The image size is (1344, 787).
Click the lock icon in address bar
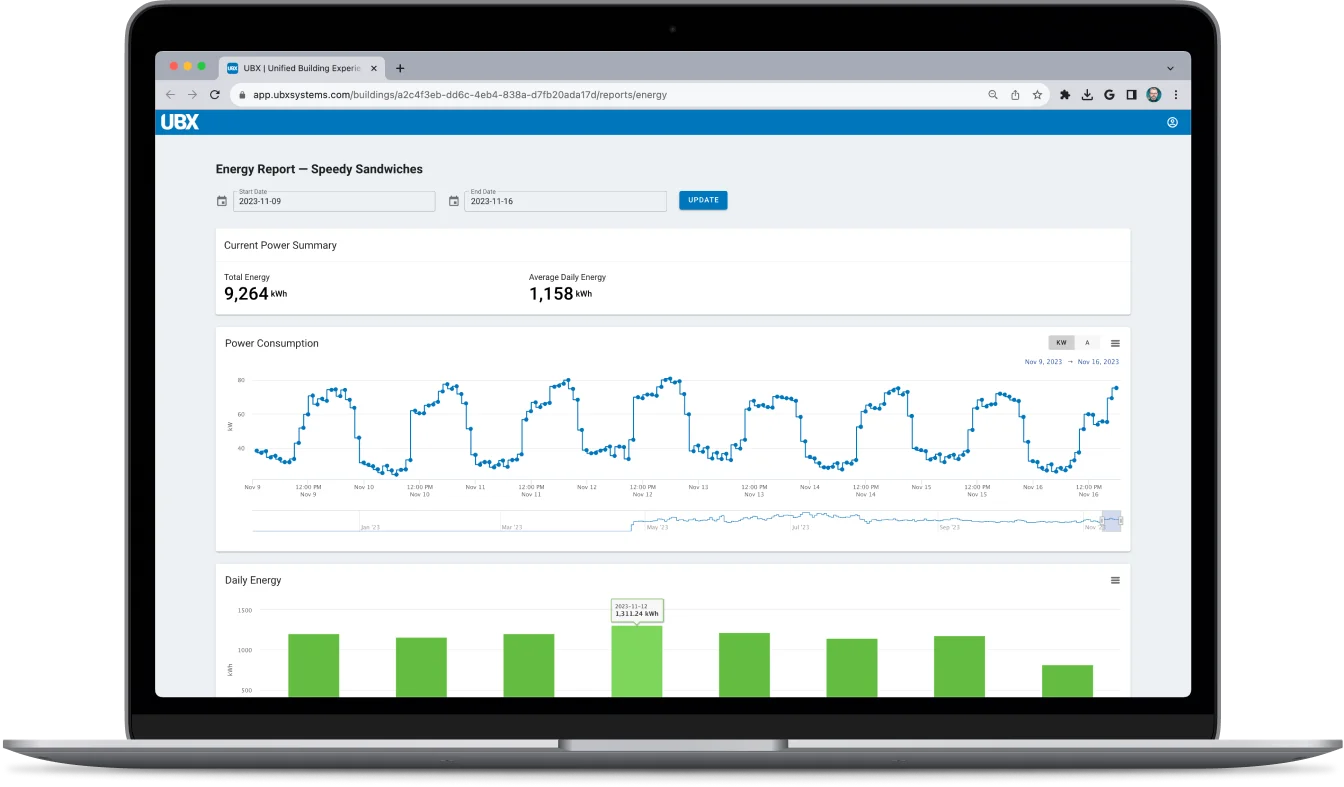pyautogui.click(x=241, y=95)
